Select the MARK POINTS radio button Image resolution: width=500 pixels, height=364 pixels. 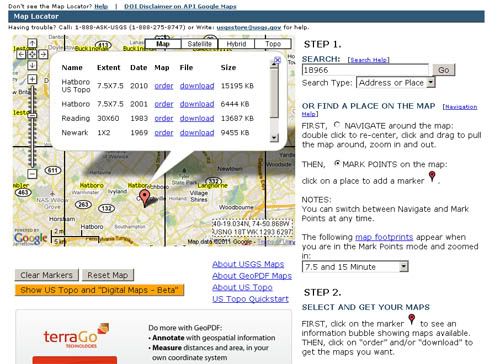coord(337,163)
